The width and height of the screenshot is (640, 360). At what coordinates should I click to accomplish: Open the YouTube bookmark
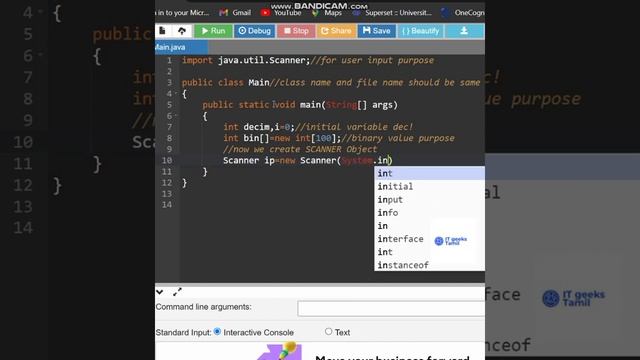pyautogui.click(x=281, y=13)
